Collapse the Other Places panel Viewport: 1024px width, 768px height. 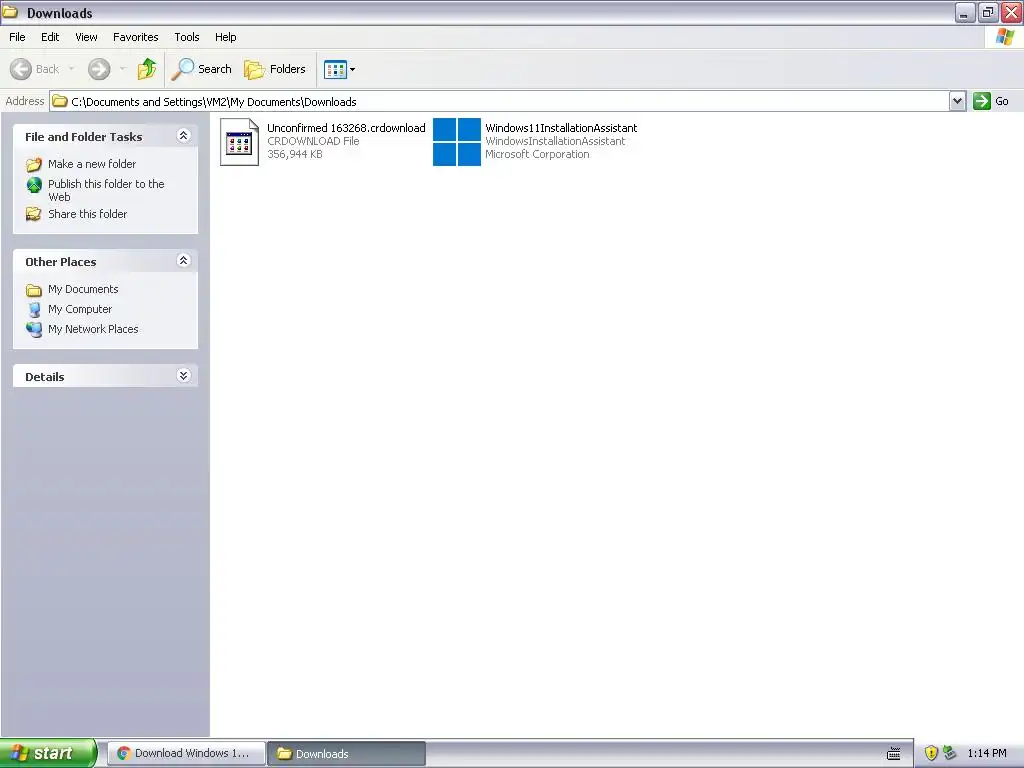(x=184, y=261)
